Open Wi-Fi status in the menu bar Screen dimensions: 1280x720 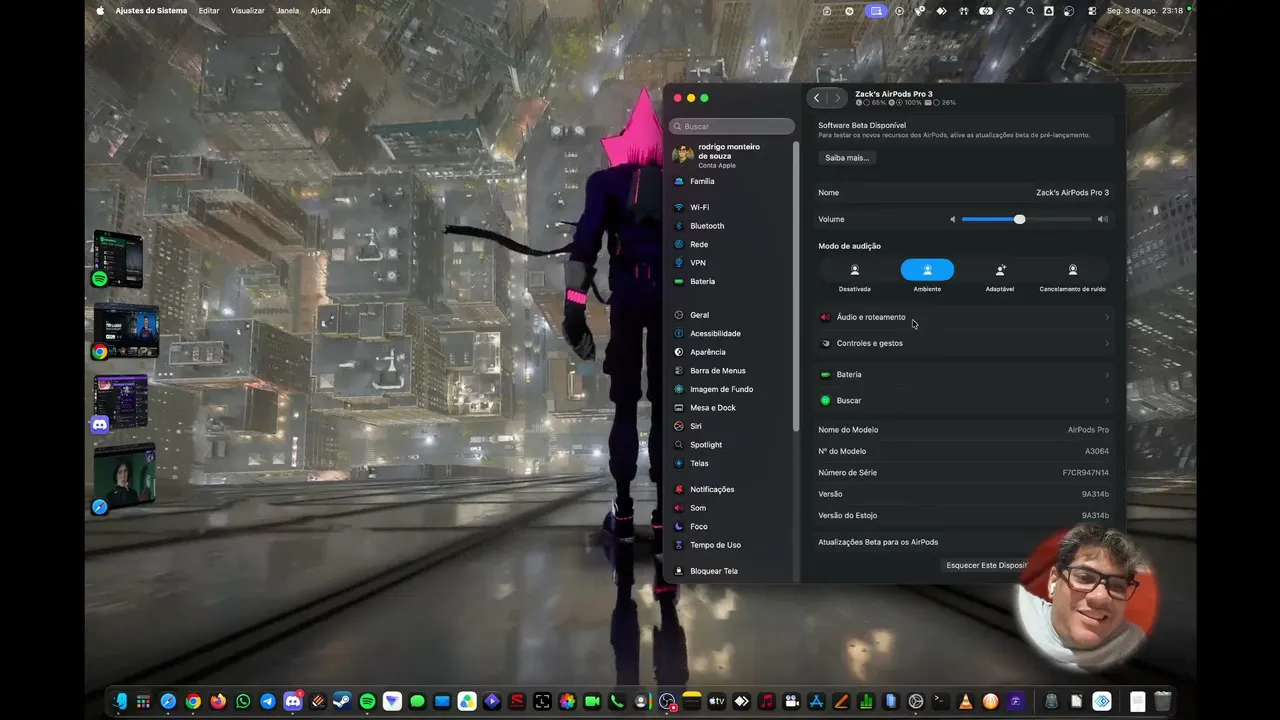[1009, 11]
